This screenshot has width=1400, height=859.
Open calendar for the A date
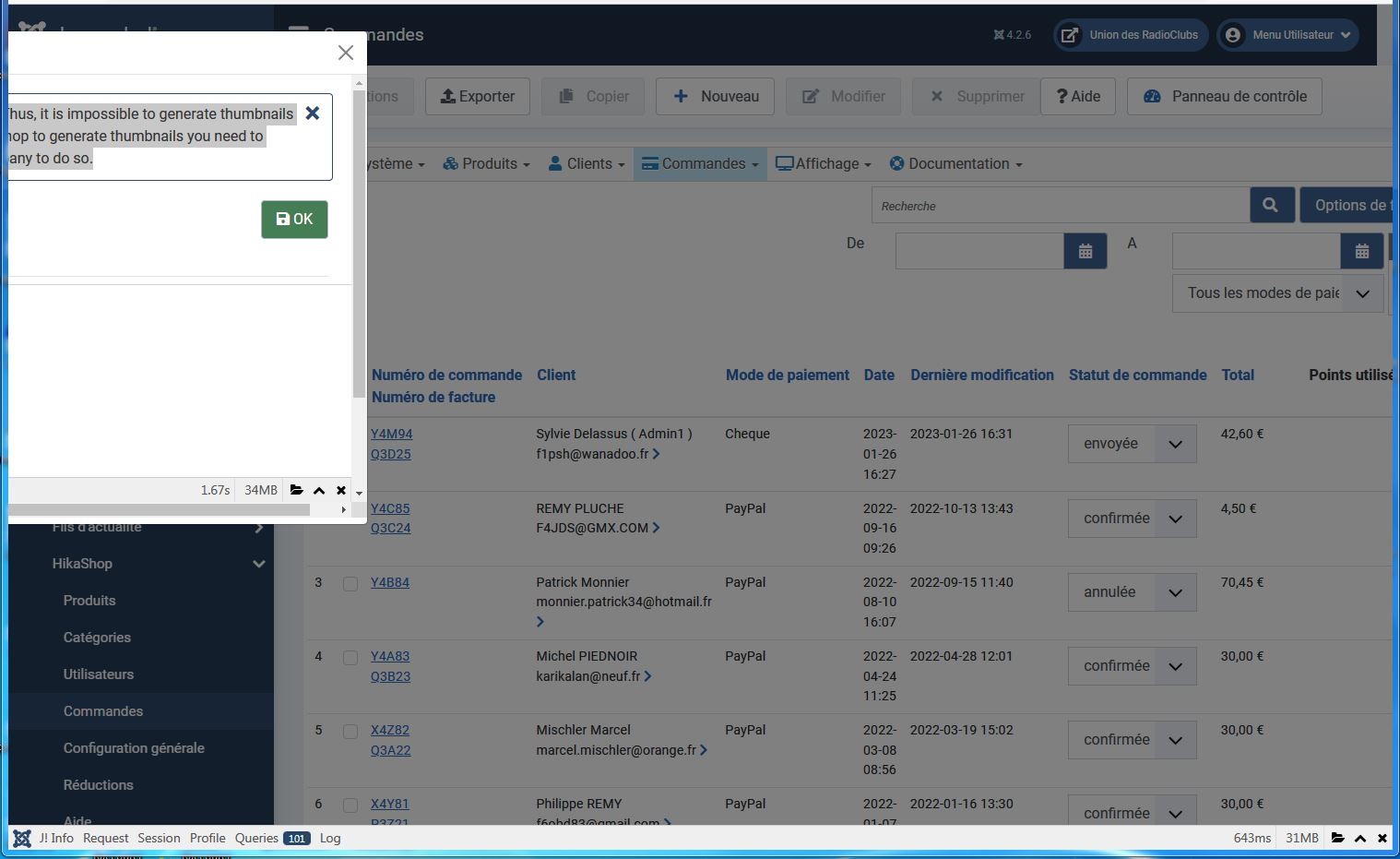click(x=1362, y=251)
